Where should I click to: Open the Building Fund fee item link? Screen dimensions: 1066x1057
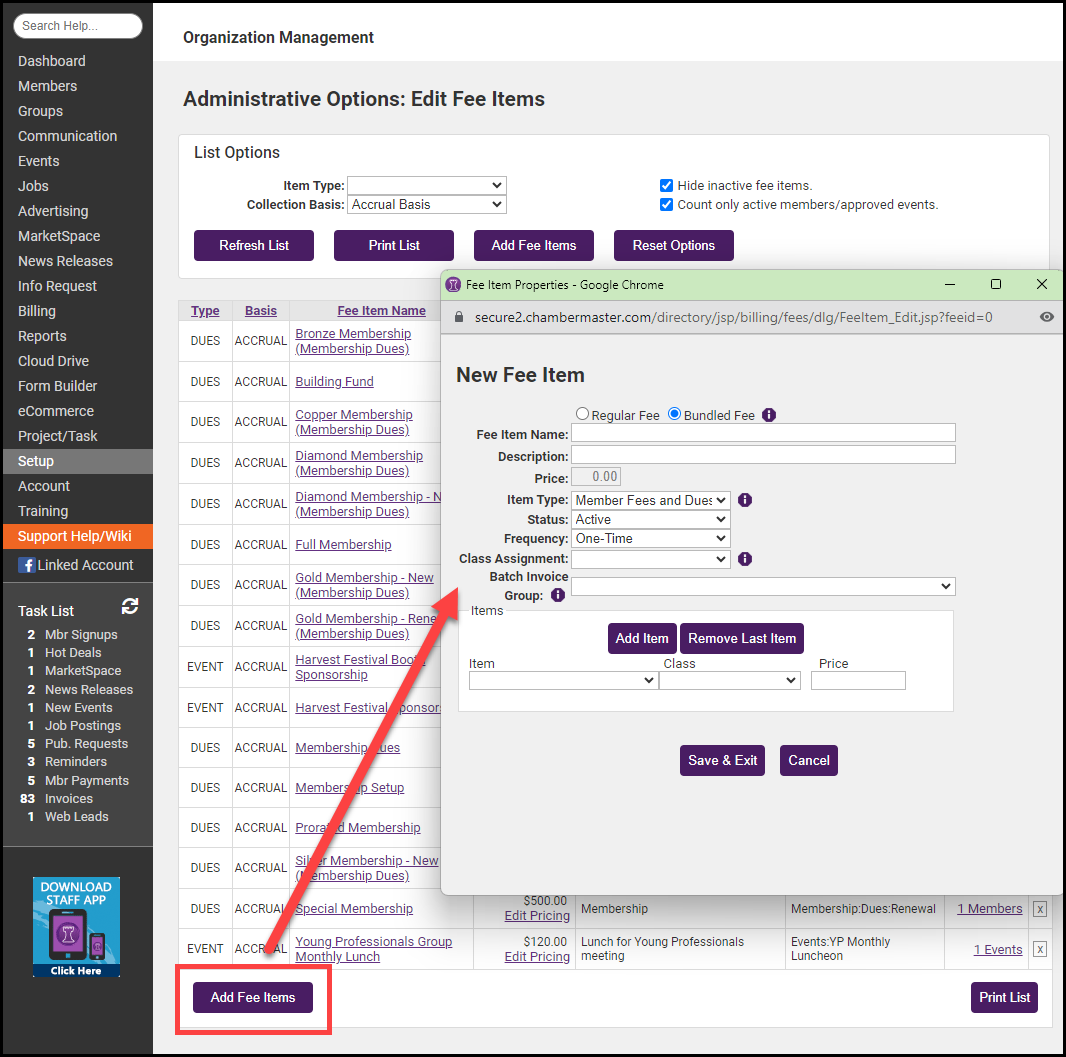[x=334, y=381]
